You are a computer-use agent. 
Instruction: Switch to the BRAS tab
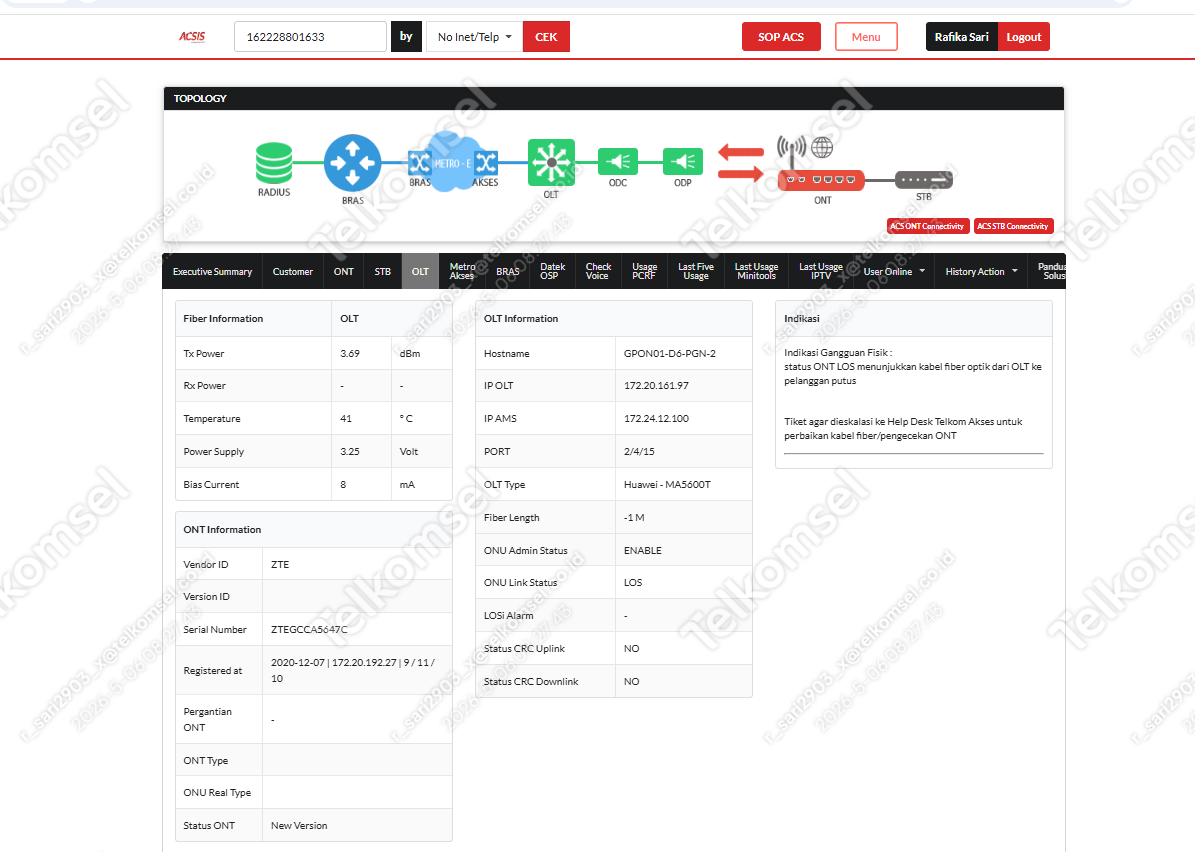[508, 271]
